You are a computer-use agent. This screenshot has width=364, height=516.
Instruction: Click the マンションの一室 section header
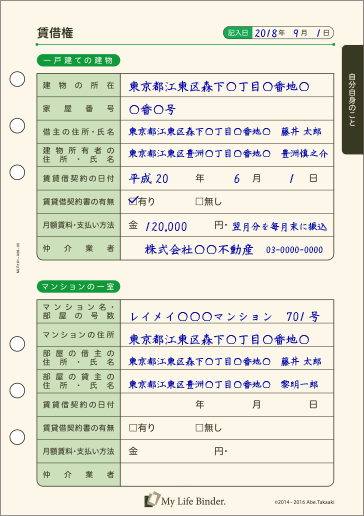coord(78,287)
